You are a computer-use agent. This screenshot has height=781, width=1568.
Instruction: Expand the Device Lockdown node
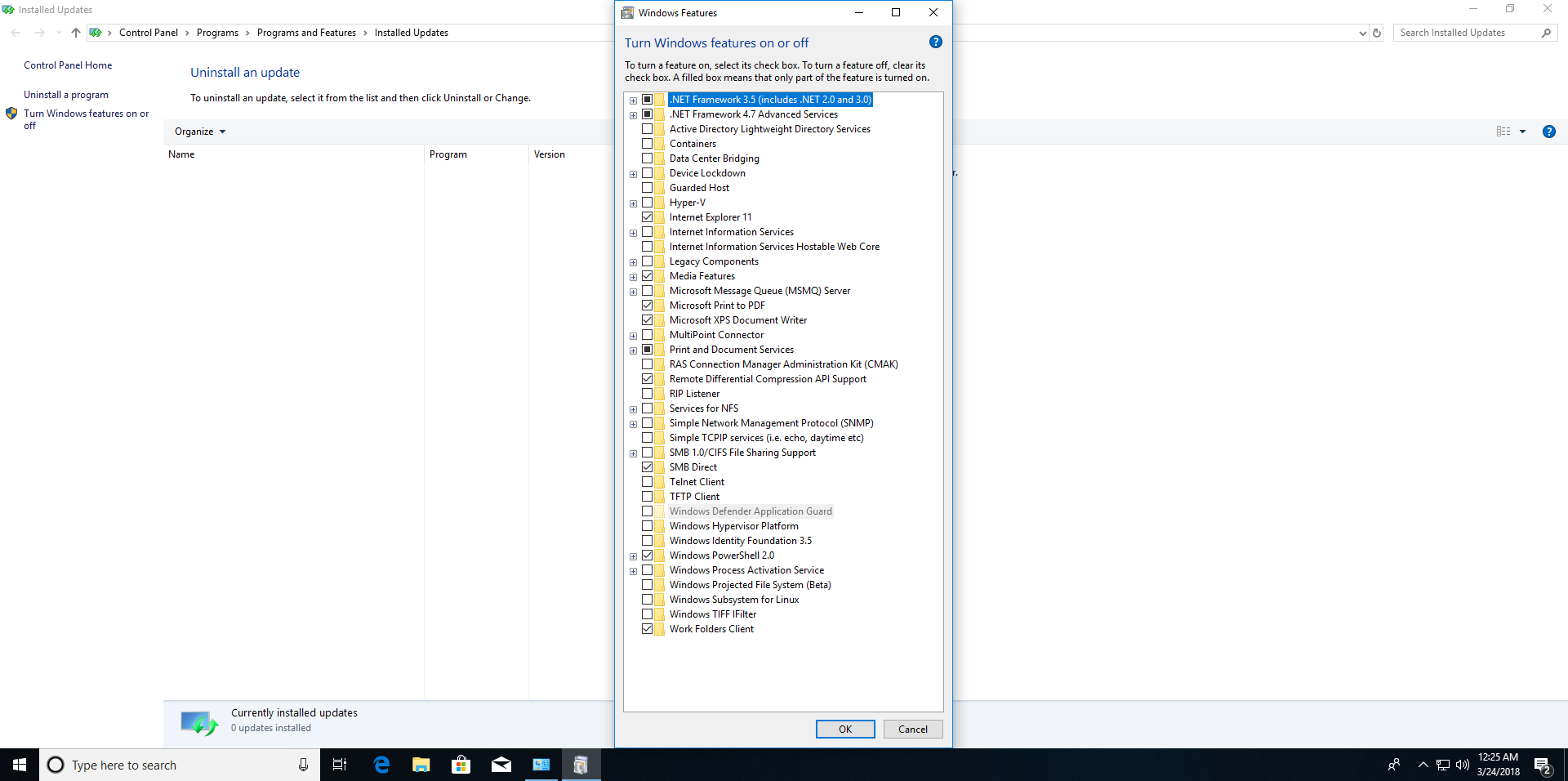point(633,174)
